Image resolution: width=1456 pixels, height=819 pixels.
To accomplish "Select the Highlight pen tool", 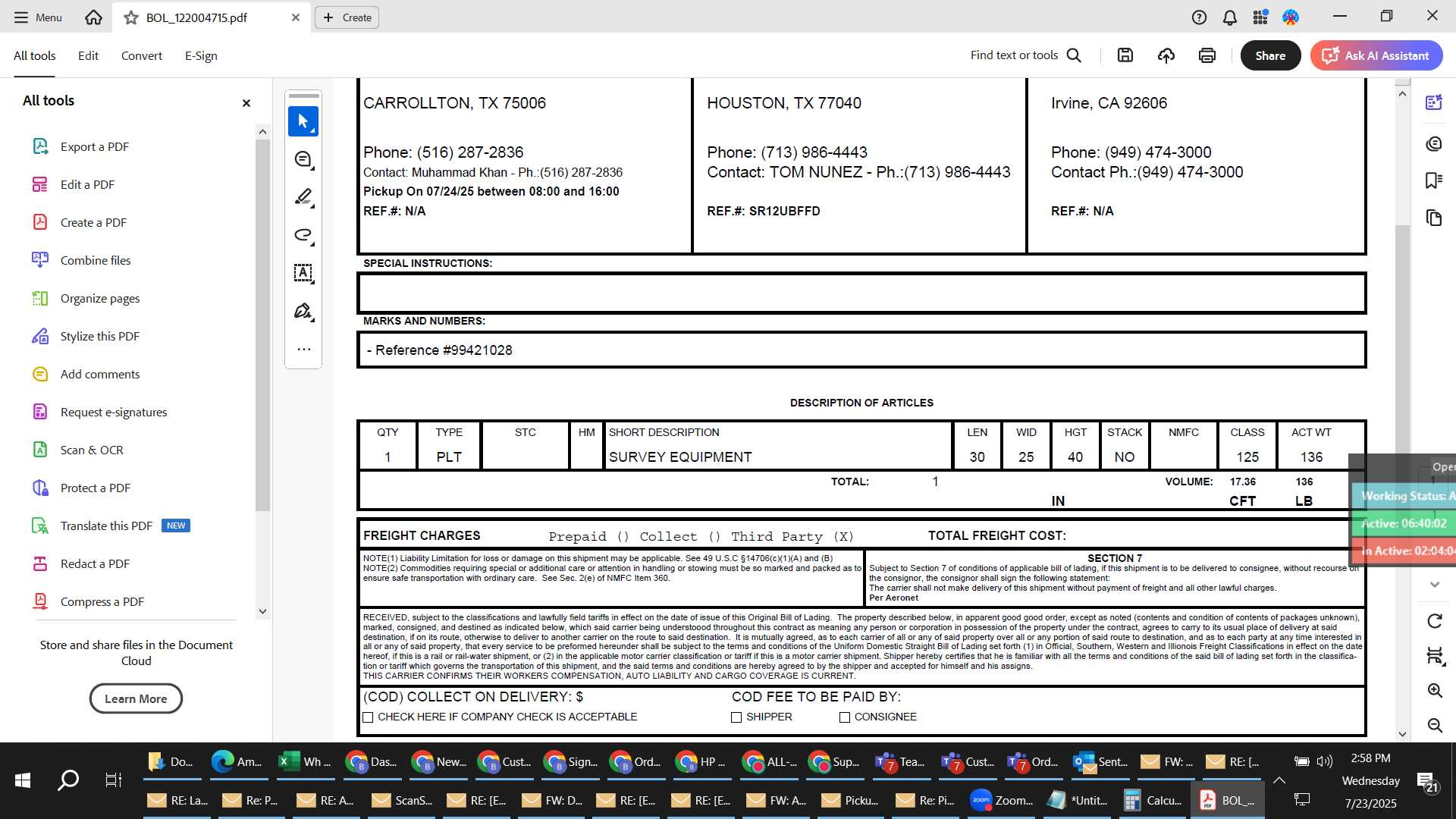I will (x=303, y=197).
